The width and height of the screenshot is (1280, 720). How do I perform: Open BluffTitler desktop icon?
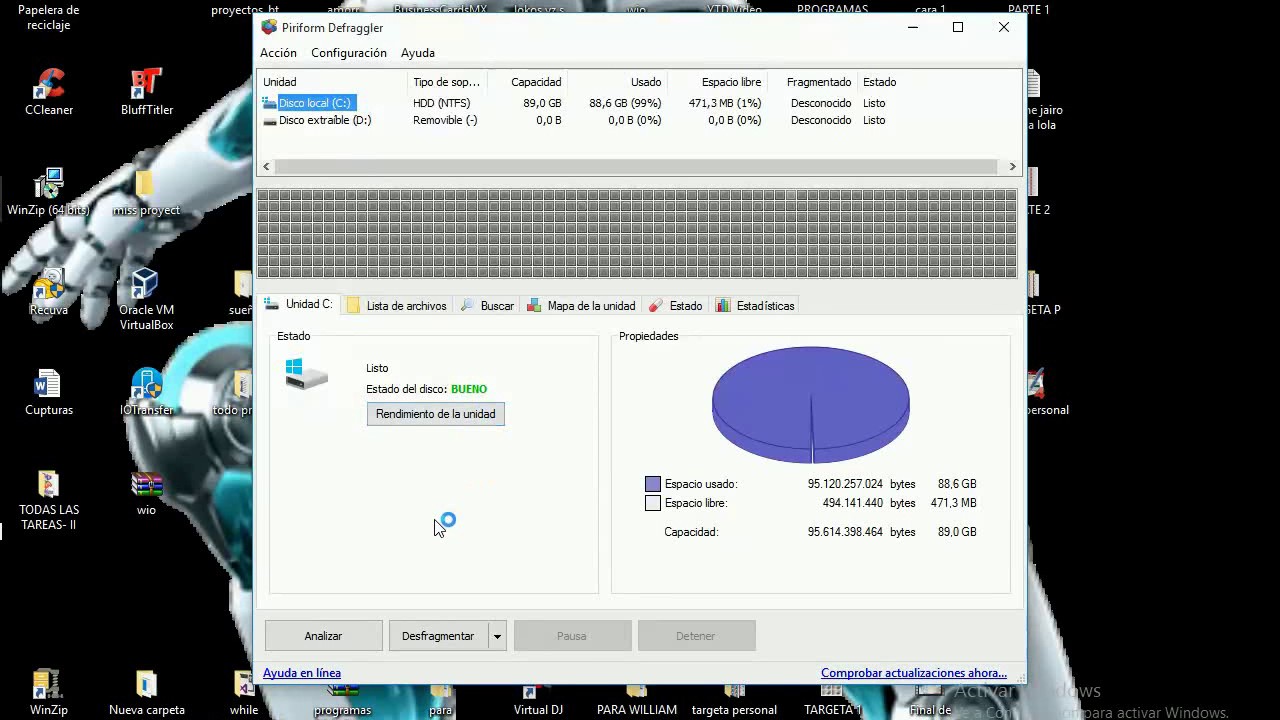[x=147, y=91]
